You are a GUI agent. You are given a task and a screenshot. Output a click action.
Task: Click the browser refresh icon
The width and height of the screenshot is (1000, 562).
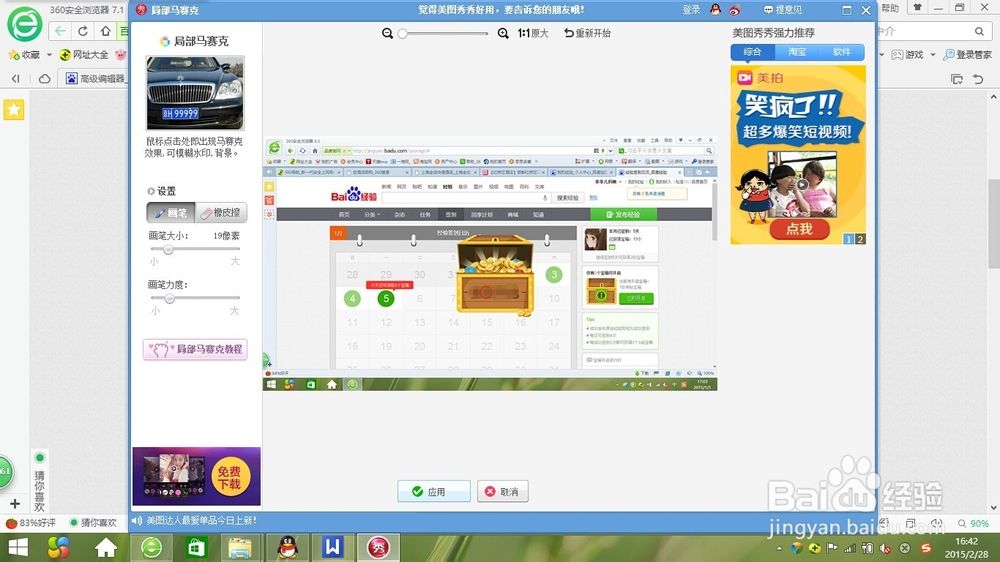pos(83,31)
